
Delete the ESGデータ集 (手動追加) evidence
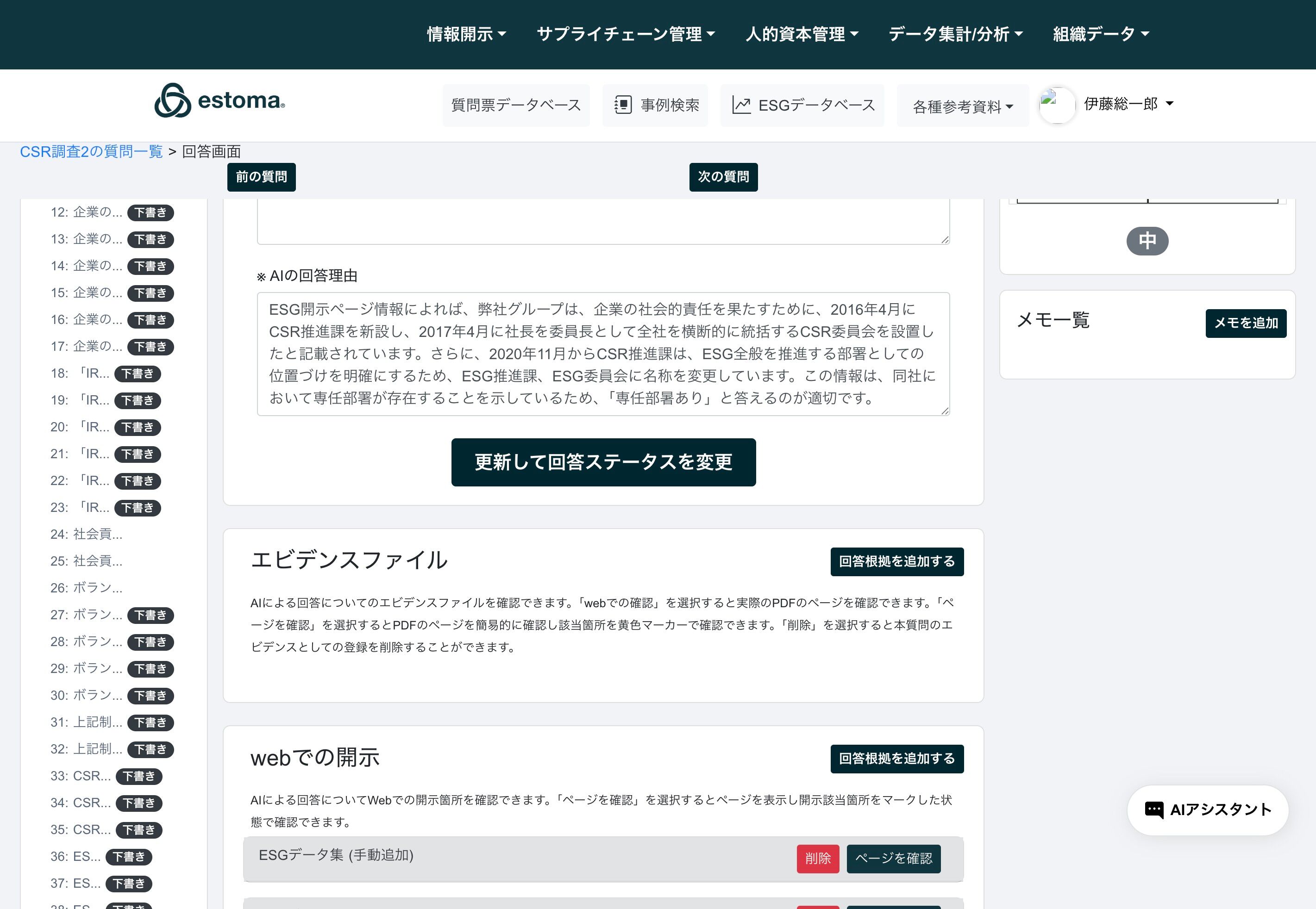coord(817,858)
